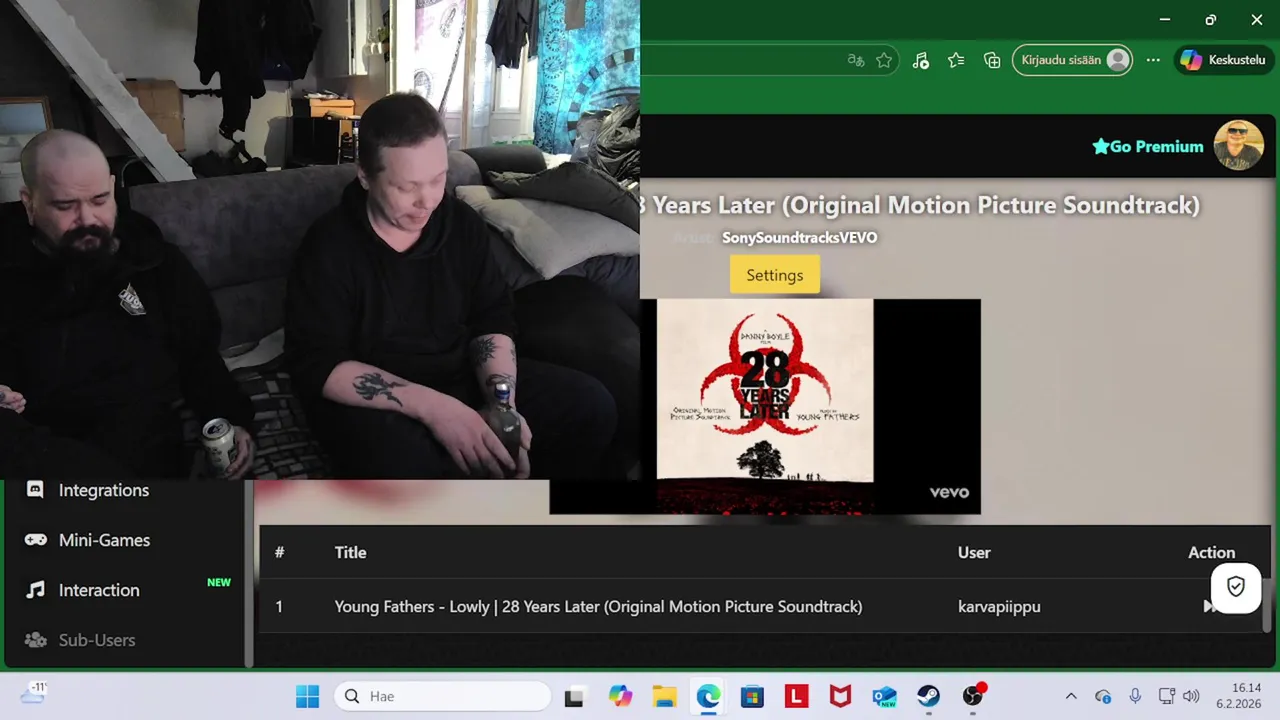
Task: Open Task View in the taskbar
Action: pos(574,696)
